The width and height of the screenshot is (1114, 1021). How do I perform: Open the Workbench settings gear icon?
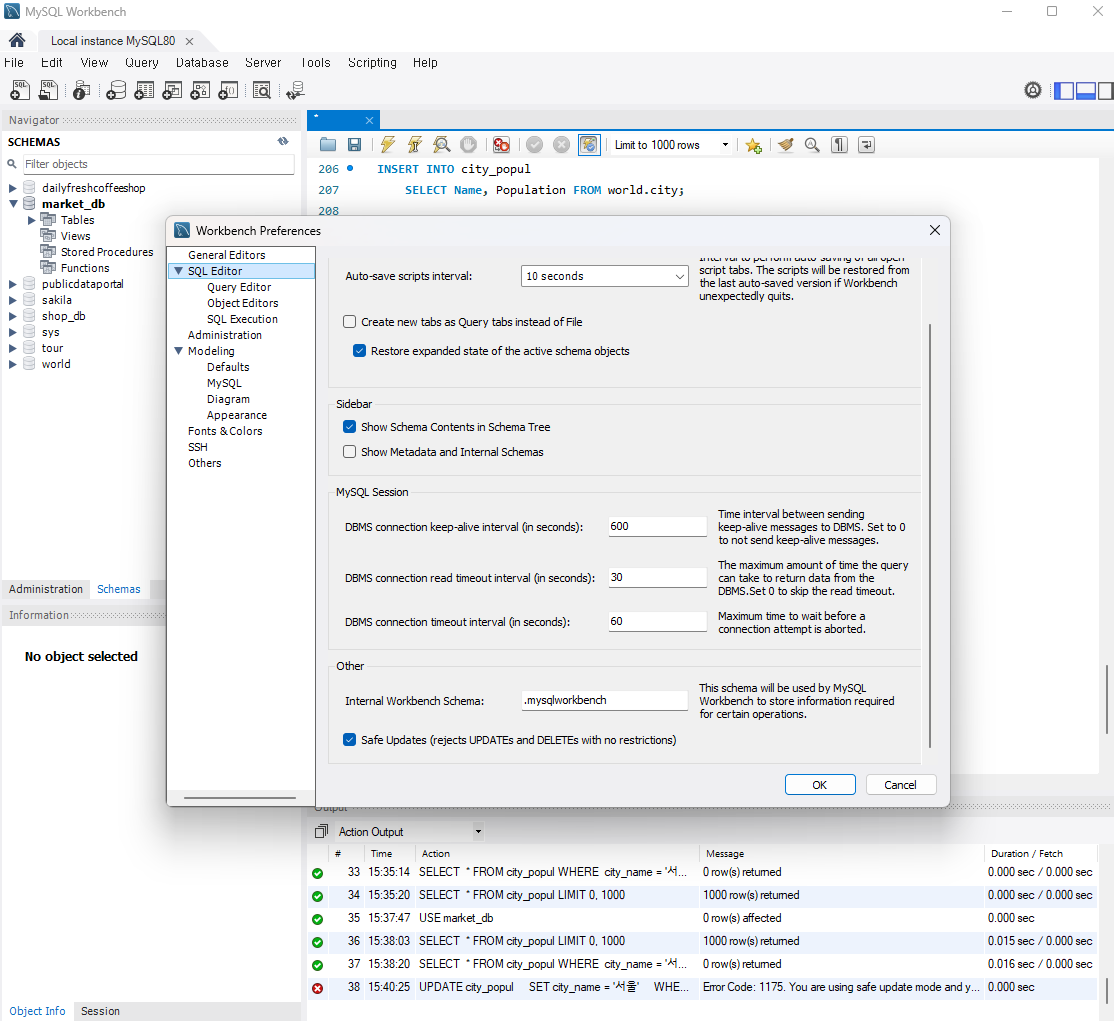pos(1033,90)
